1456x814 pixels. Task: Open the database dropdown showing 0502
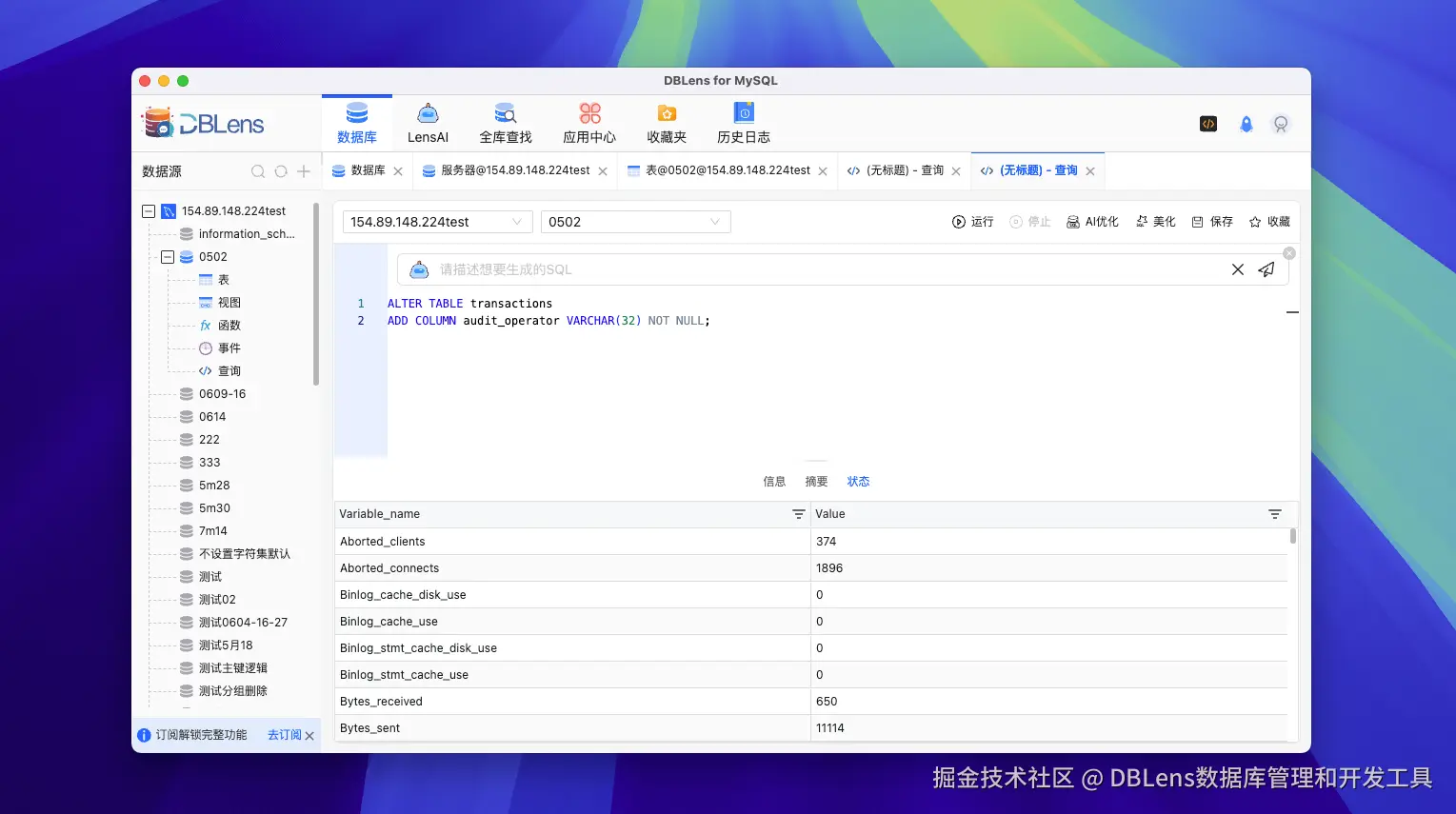(636, 222)
